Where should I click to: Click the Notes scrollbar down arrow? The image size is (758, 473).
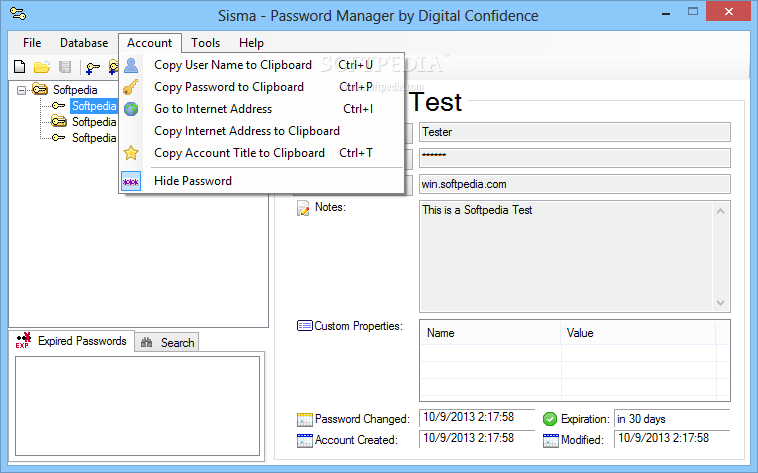click(x=720, y=303)
